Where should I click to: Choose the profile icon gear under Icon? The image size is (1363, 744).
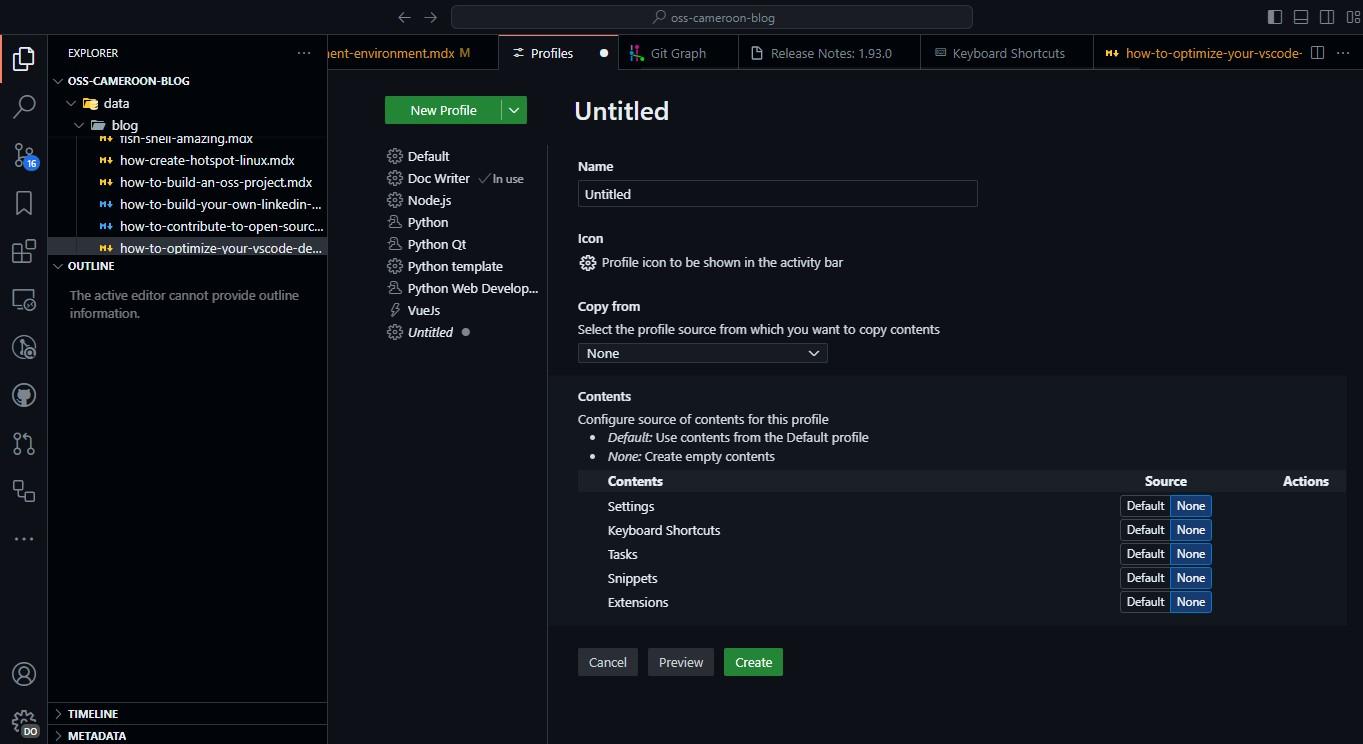pyautogui.click(x=588, y=263)
